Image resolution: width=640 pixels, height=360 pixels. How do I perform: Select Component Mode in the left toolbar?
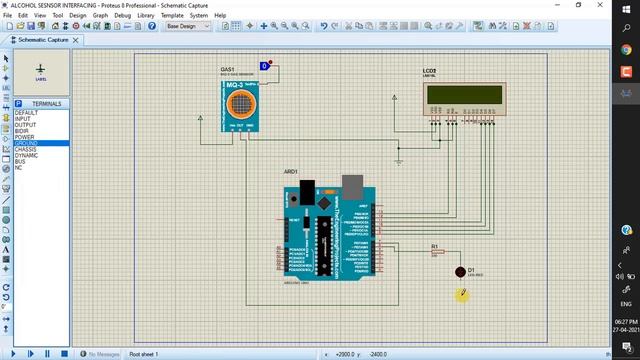point(6,68)
